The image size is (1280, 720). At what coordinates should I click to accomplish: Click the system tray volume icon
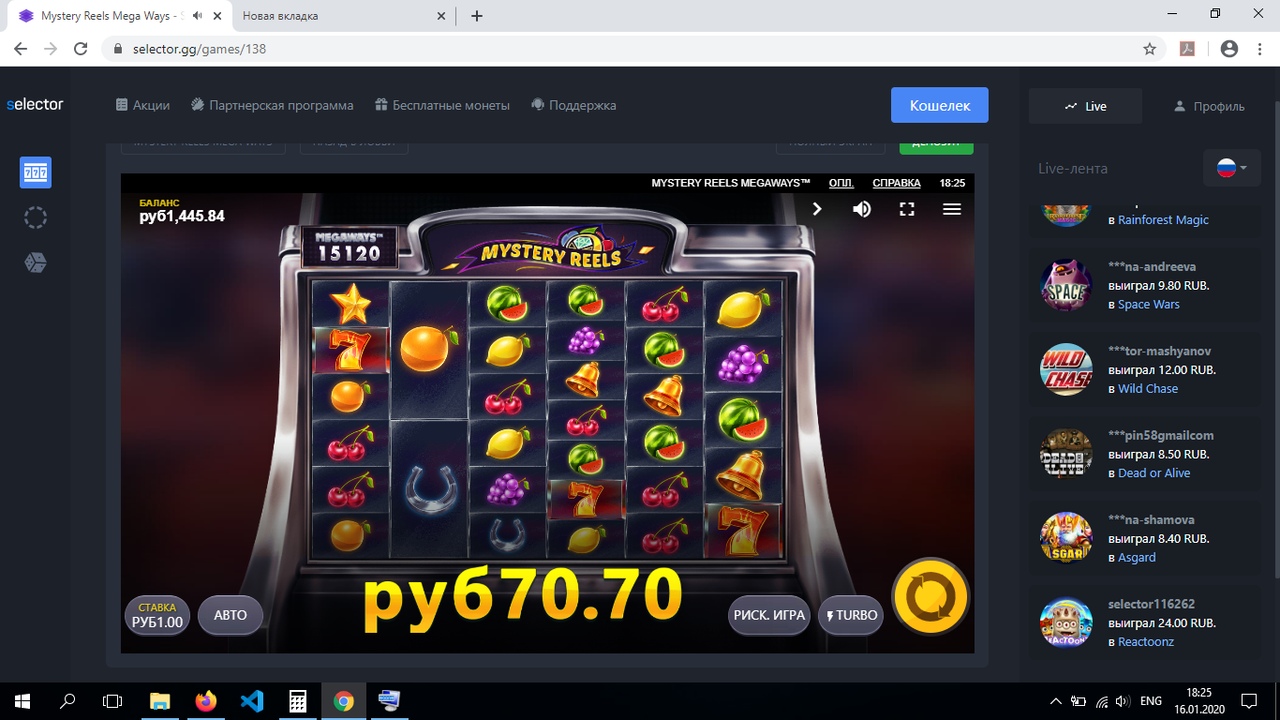pos(1122,701)
